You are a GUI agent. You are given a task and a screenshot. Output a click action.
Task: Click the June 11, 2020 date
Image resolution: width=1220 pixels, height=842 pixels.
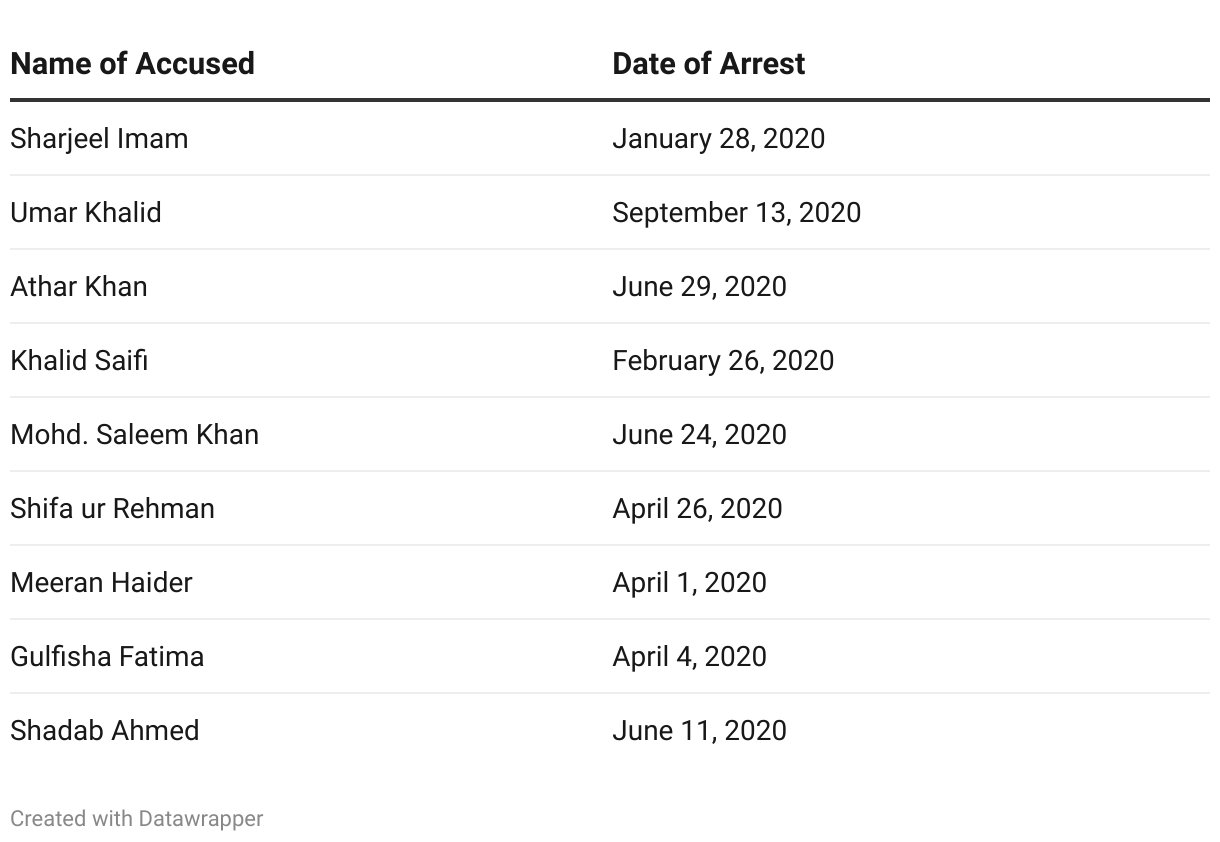(700, 730)
